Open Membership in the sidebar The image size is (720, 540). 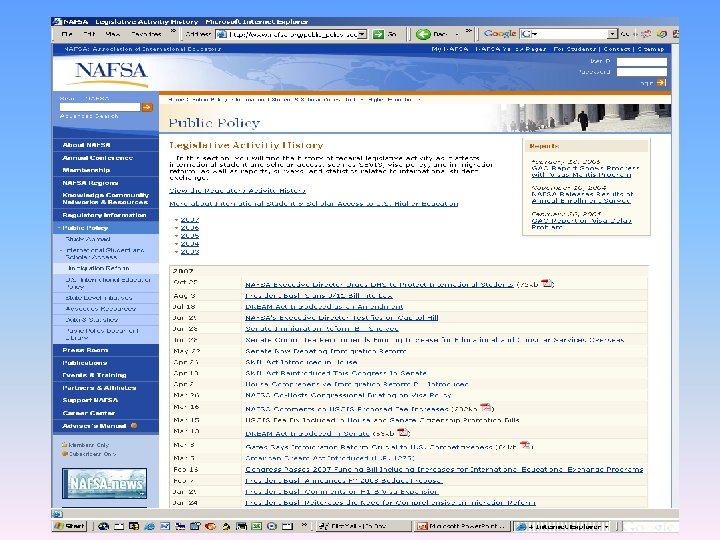coord(86,170)
